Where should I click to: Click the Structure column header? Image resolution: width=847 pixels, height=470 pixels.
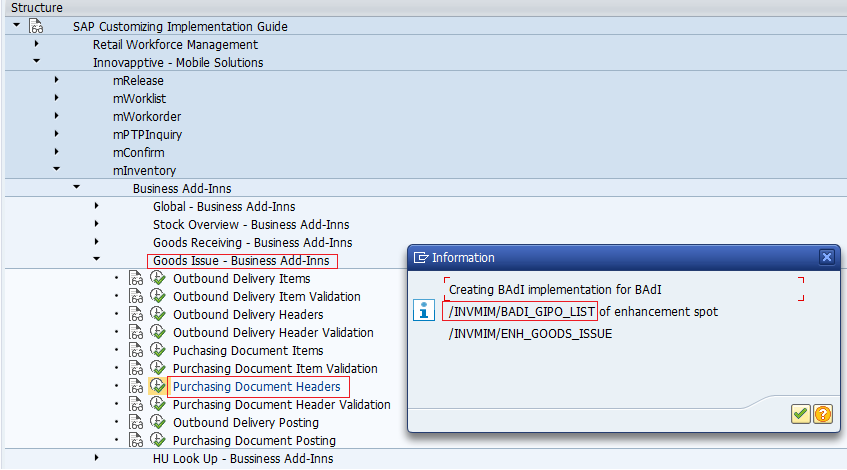click(x=36, y=8)
